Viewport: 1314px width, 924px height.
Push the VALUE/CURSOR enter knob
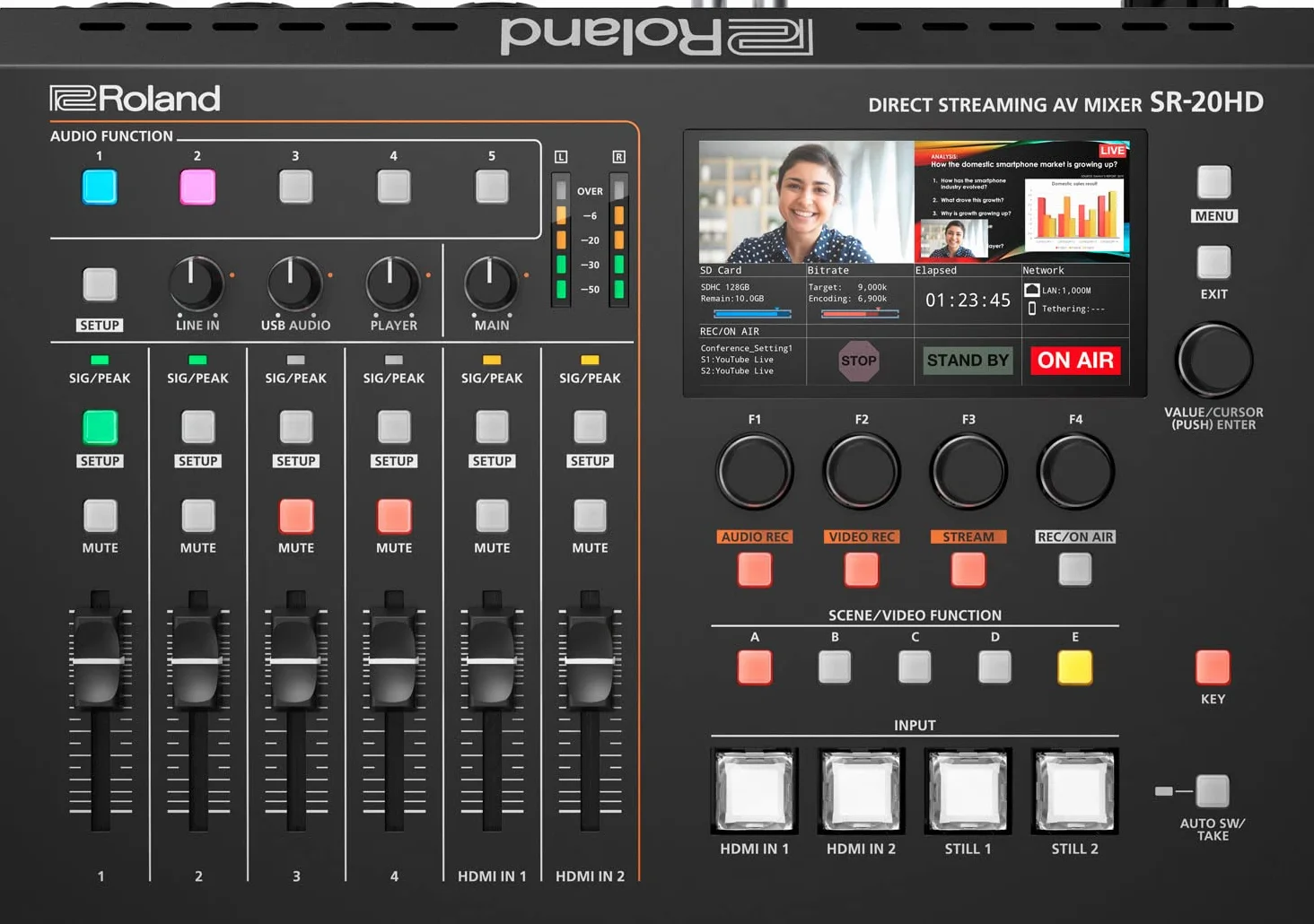[x=1213, y=359]
